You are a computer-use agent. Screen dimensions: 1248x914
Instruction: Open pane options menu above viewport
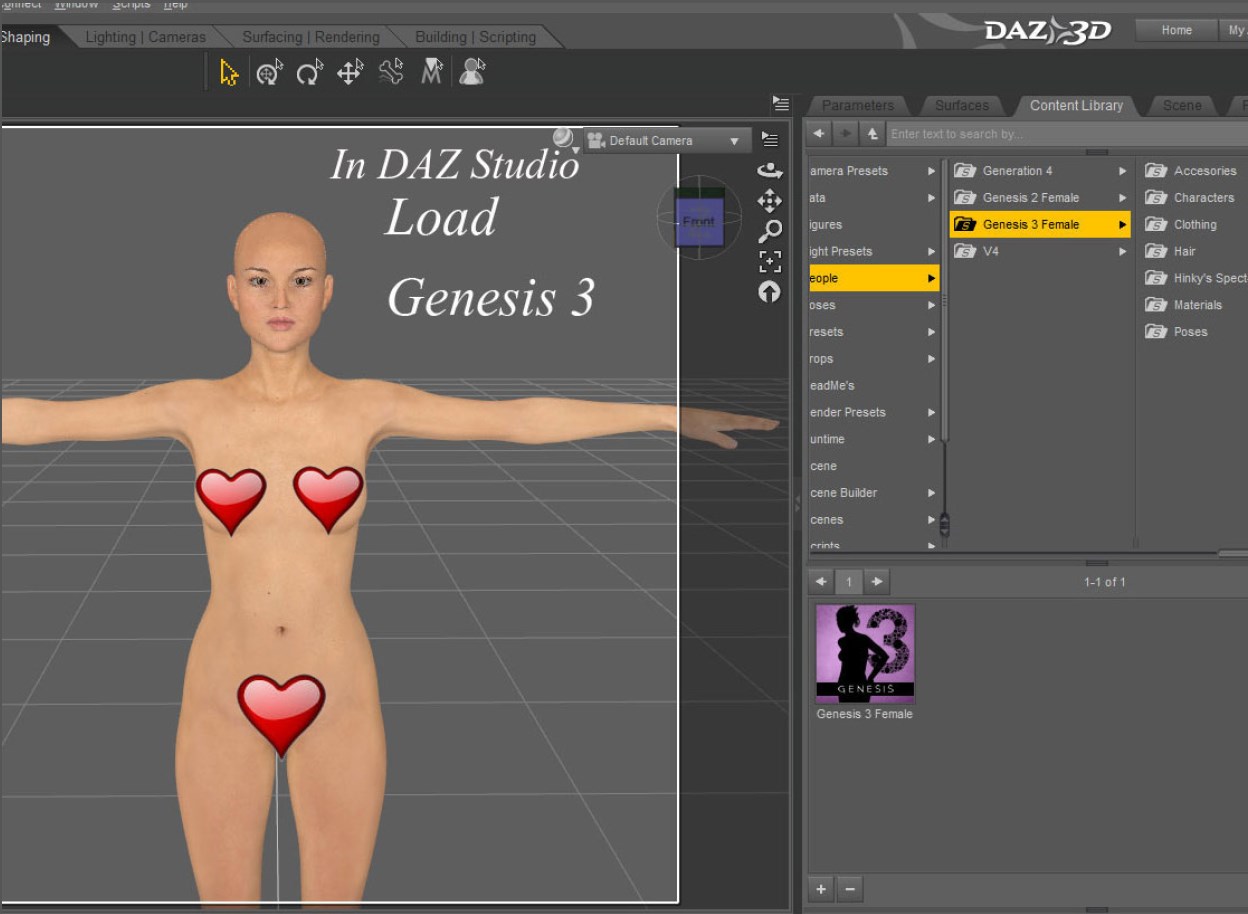tap(781, 103)
